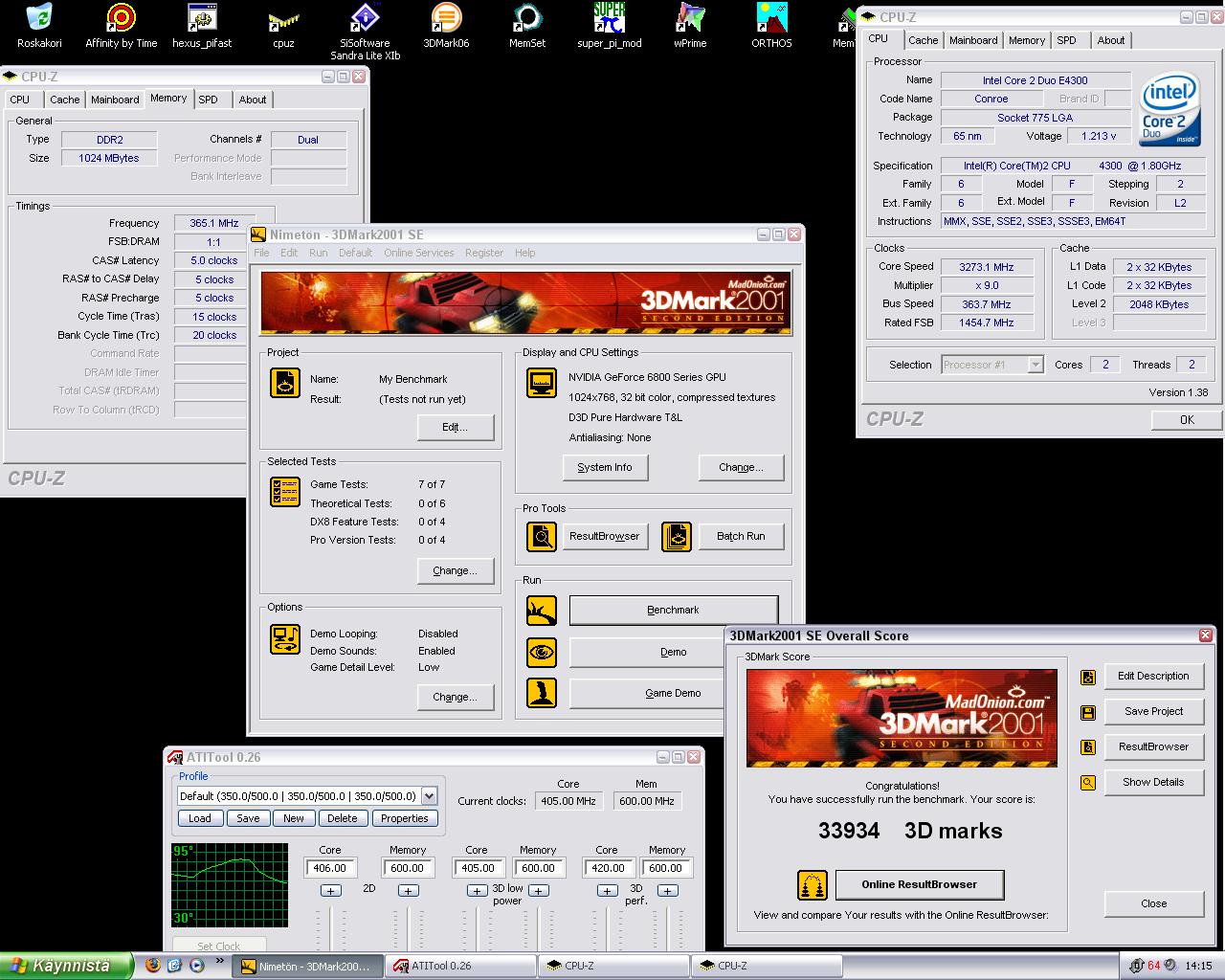Click the Options demo looping icon
Image resolution: width=1225 pixels, height=980 pixels.
(x=285, y=638)
